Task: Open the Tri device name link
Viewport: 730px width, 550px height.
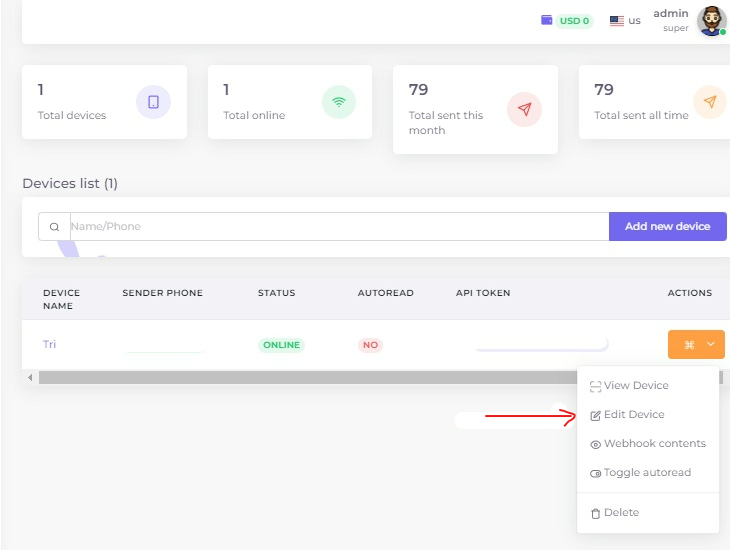Action: coord(49,344)
